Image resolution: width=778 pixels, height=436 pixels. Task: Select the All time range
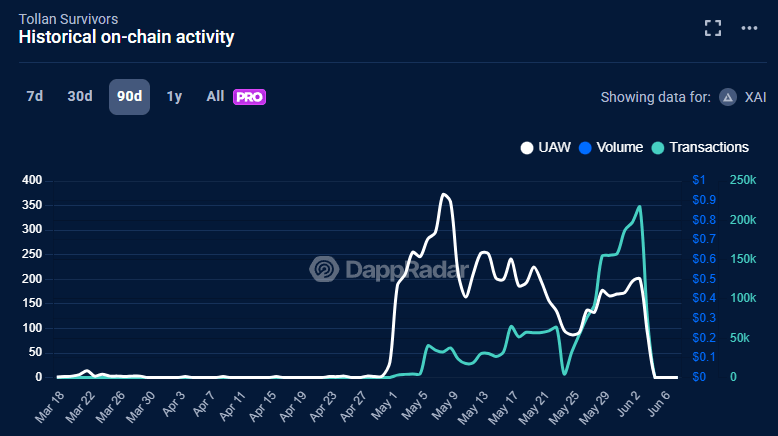click(x=215, y=96)
